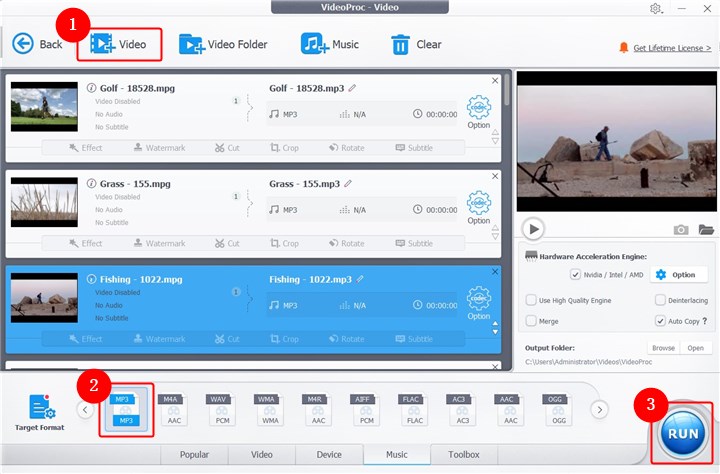
Task: Rename Golf - 18528.mp3 with pencil icon
Action: point(352,88)
